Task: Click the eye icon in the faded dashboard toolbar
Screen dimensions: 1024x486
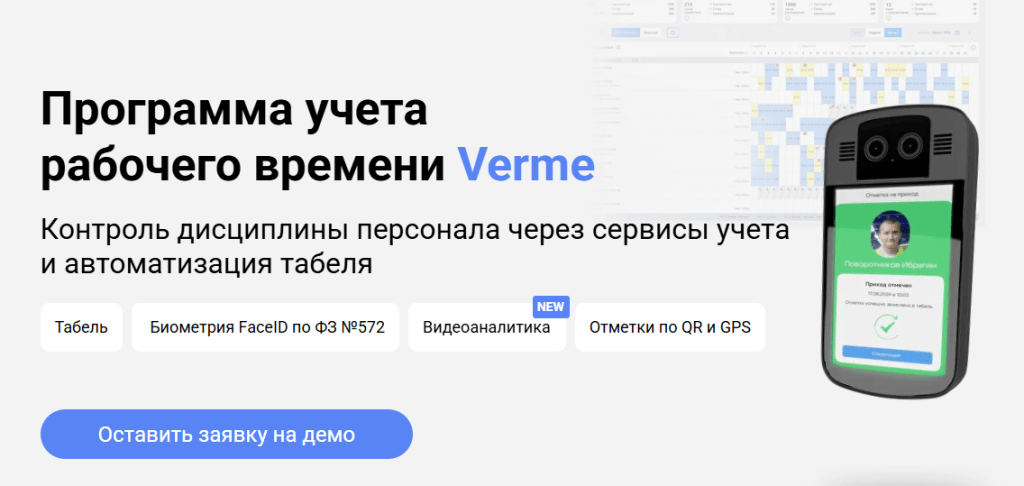Action: 673,32
